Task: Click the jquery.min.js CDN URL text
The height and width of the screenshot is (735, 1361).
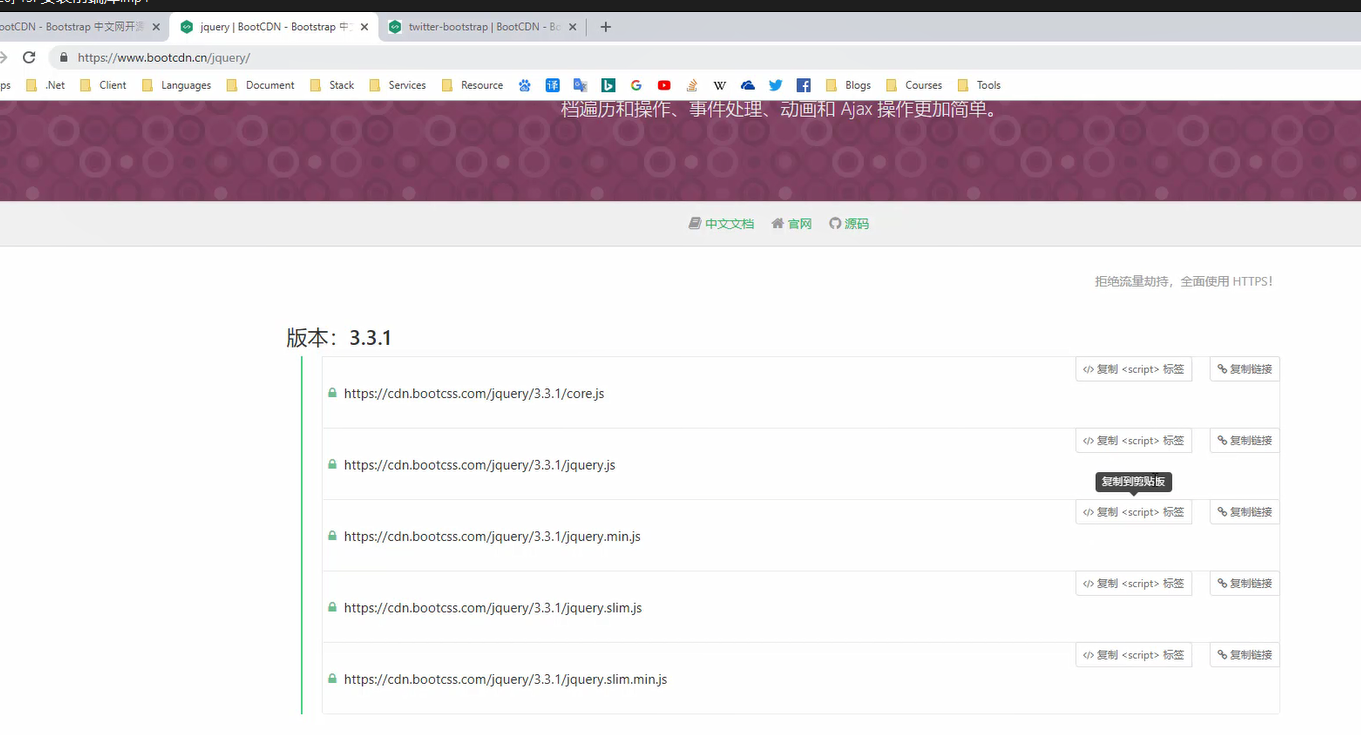Action: pyautogui.click(x=492, y=537)
